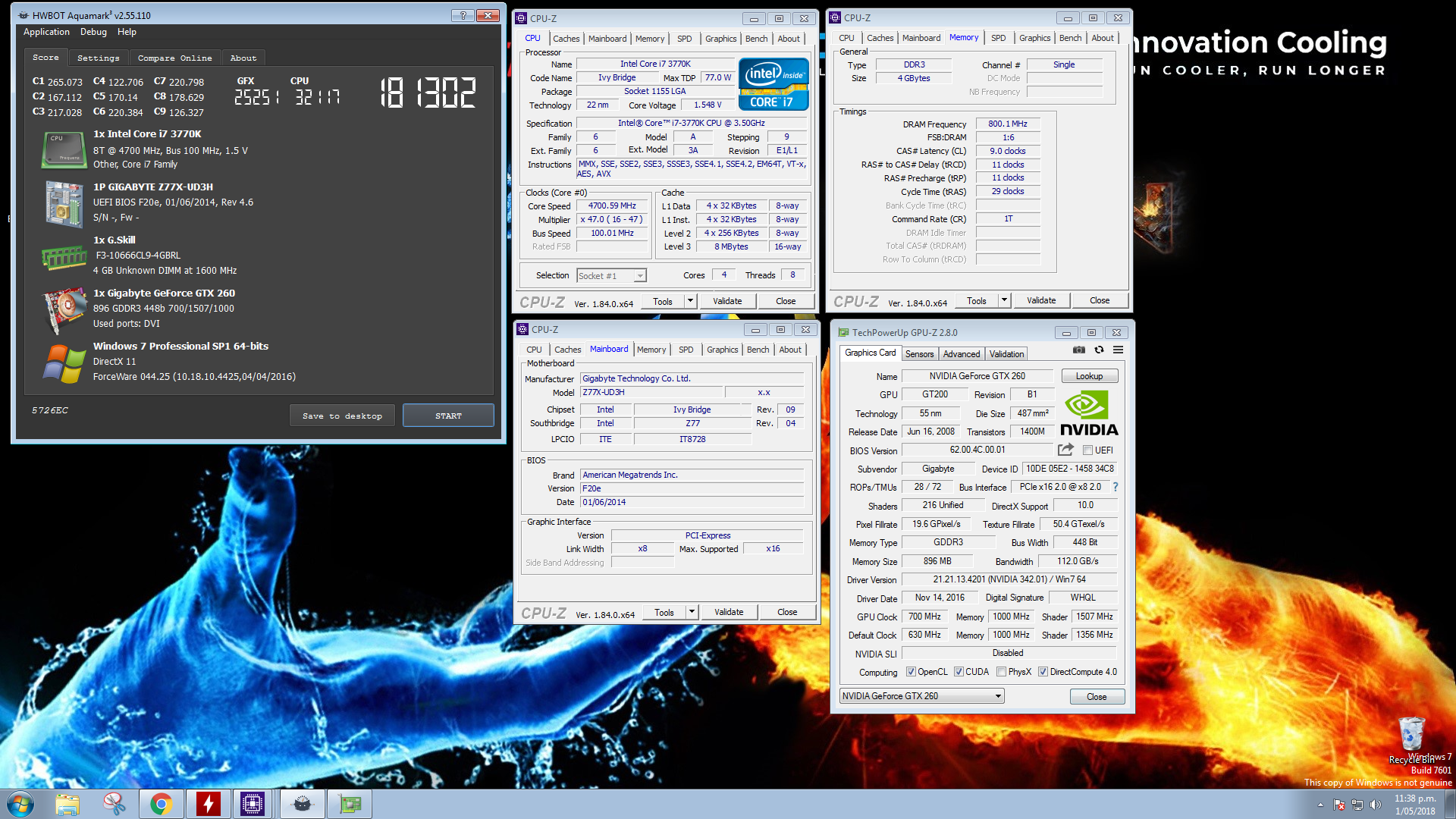The height and width of the screenshot is (819, 1456).
Task: Click the volume speaker tray icon
Action: (x=1376, y=805)
